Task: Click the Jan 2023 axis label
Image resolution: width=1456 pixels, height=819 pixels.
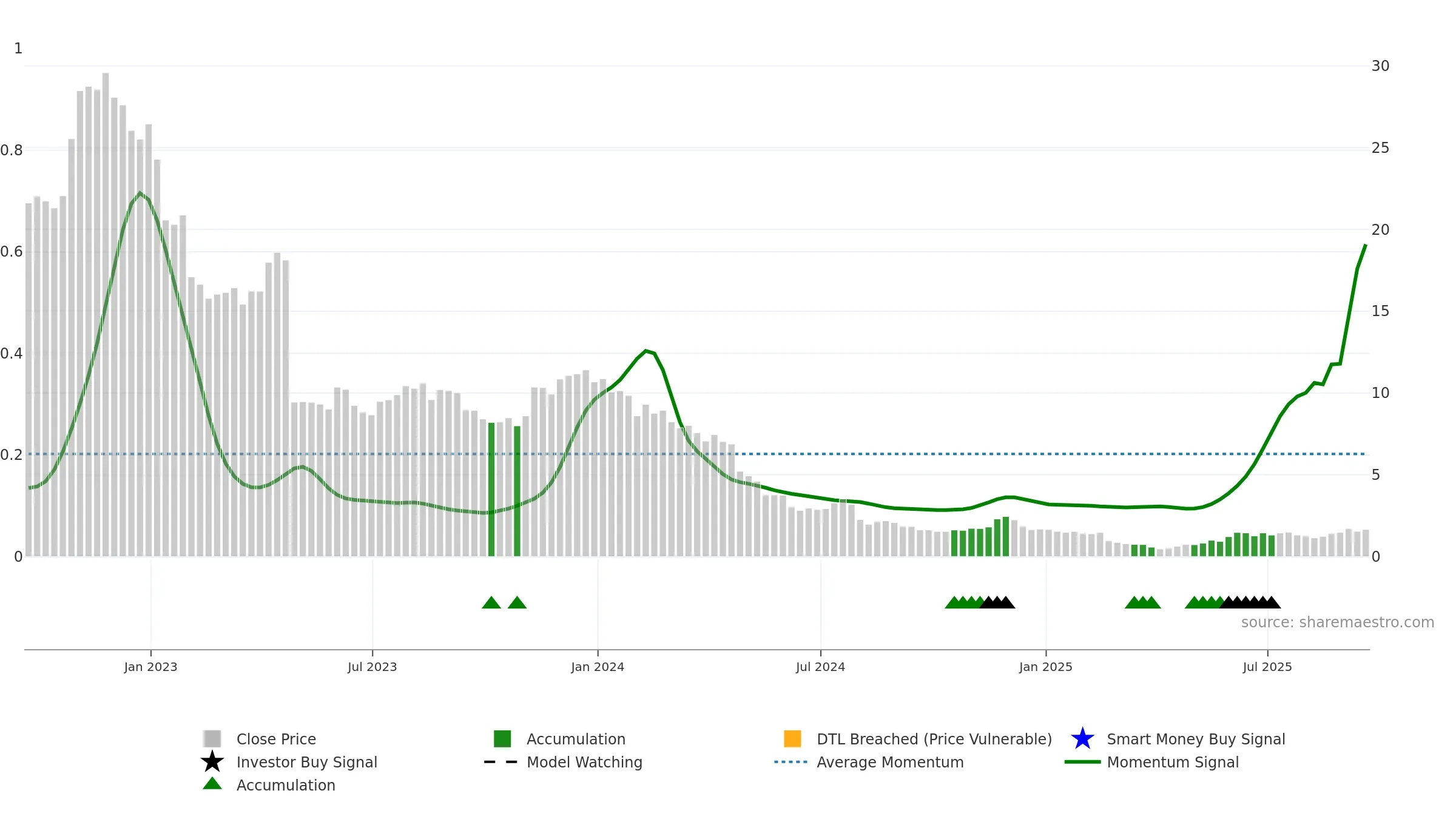Action: (x=150, y=667)
